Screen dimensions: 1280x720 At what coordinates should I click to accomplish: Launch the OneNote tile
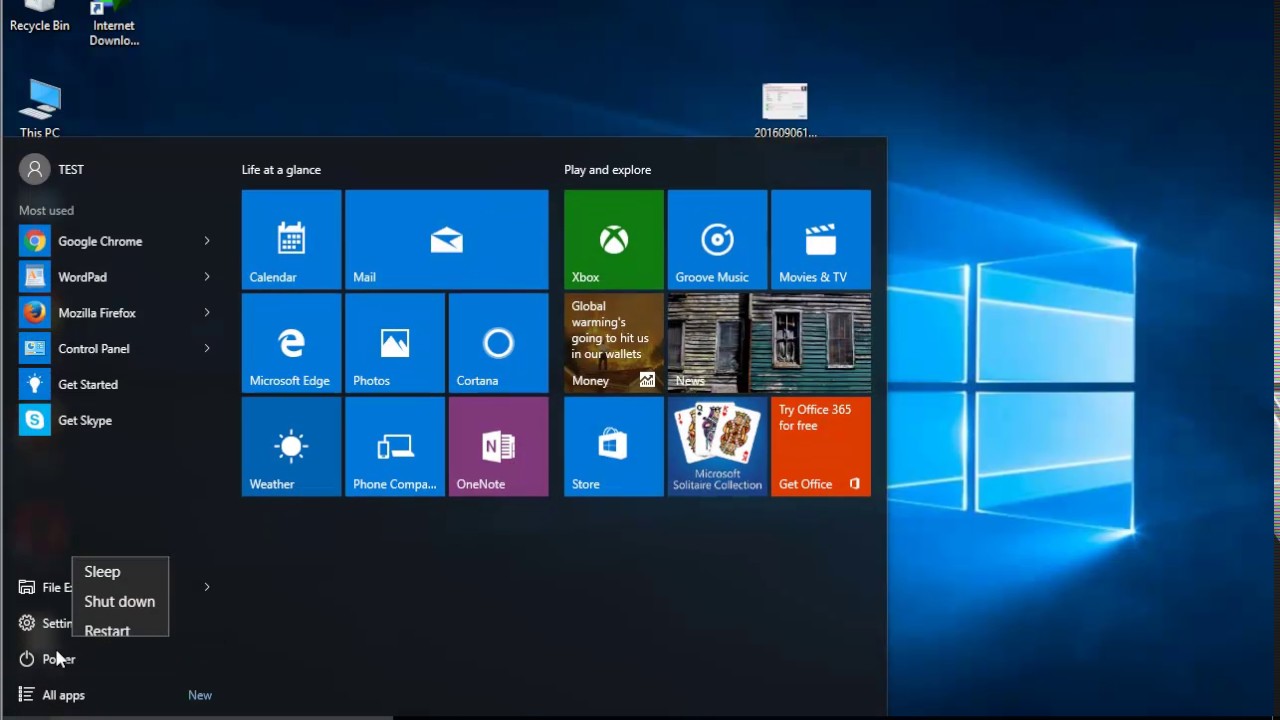tap(498, 447)
